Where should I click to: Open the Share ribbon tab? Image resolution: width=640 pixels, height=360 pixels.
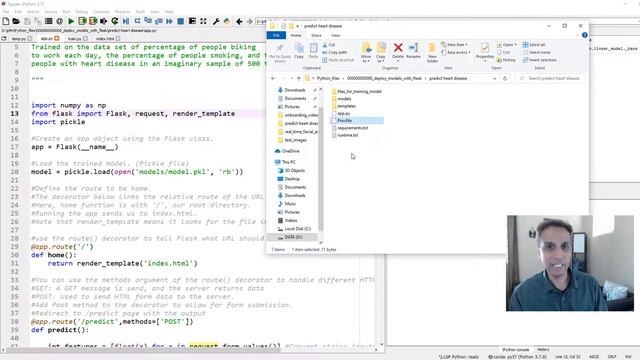click(316, 36)
